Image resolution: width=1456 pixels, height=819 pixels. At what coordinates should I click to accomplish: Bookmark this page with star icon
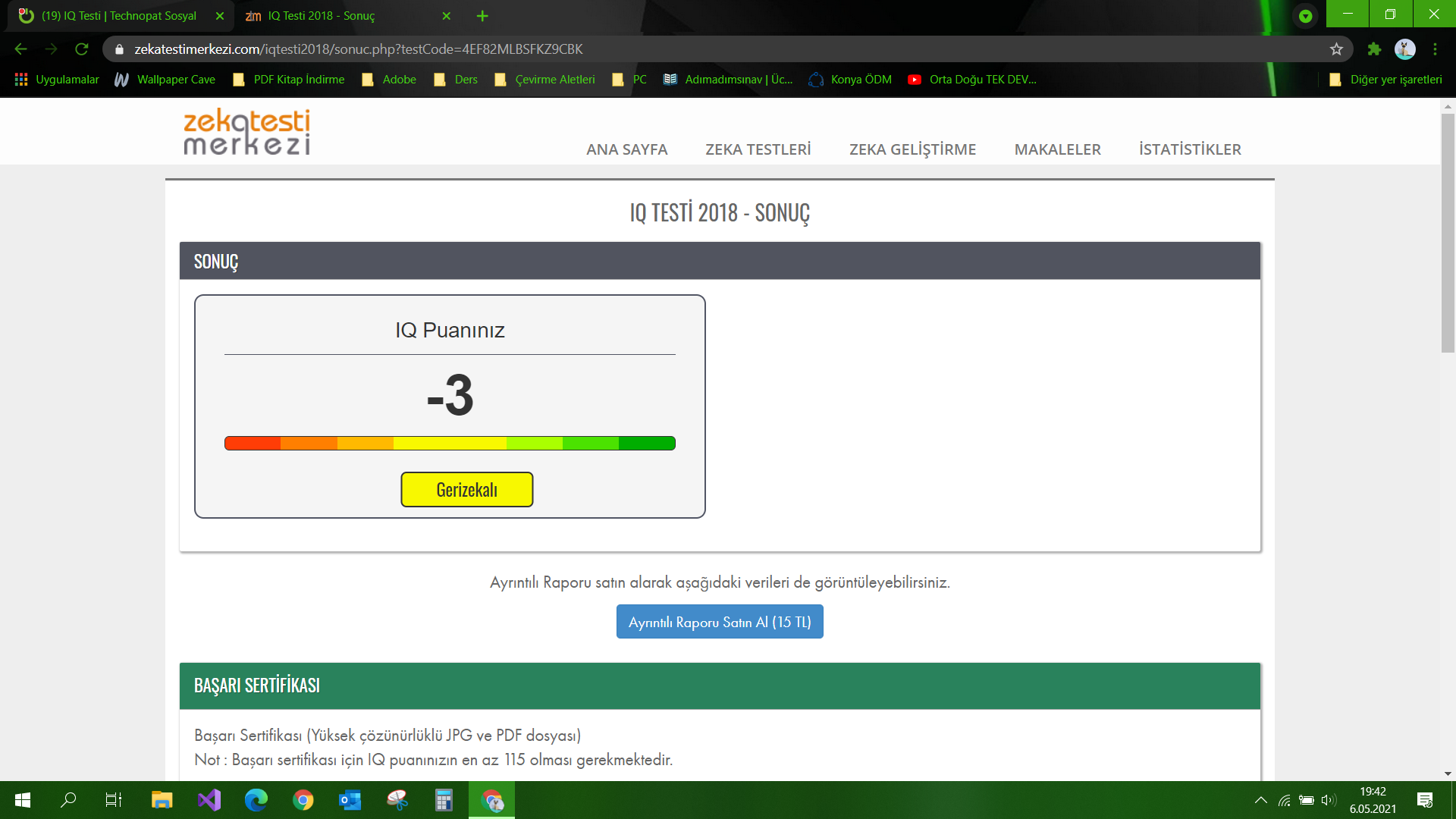[x=1336, y=49]
